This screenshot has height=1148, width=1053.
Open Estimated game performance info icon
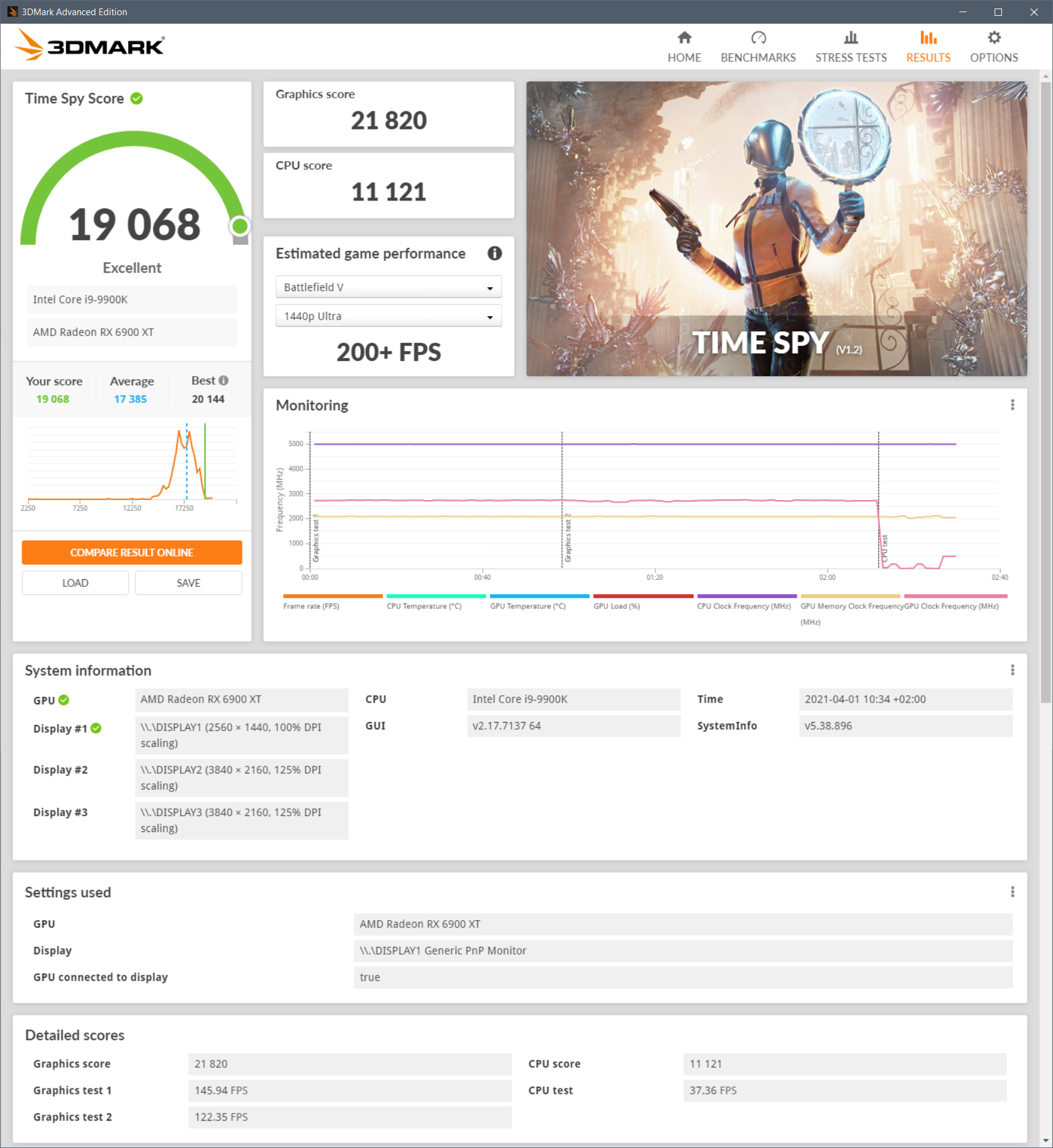tap(495, 253)
